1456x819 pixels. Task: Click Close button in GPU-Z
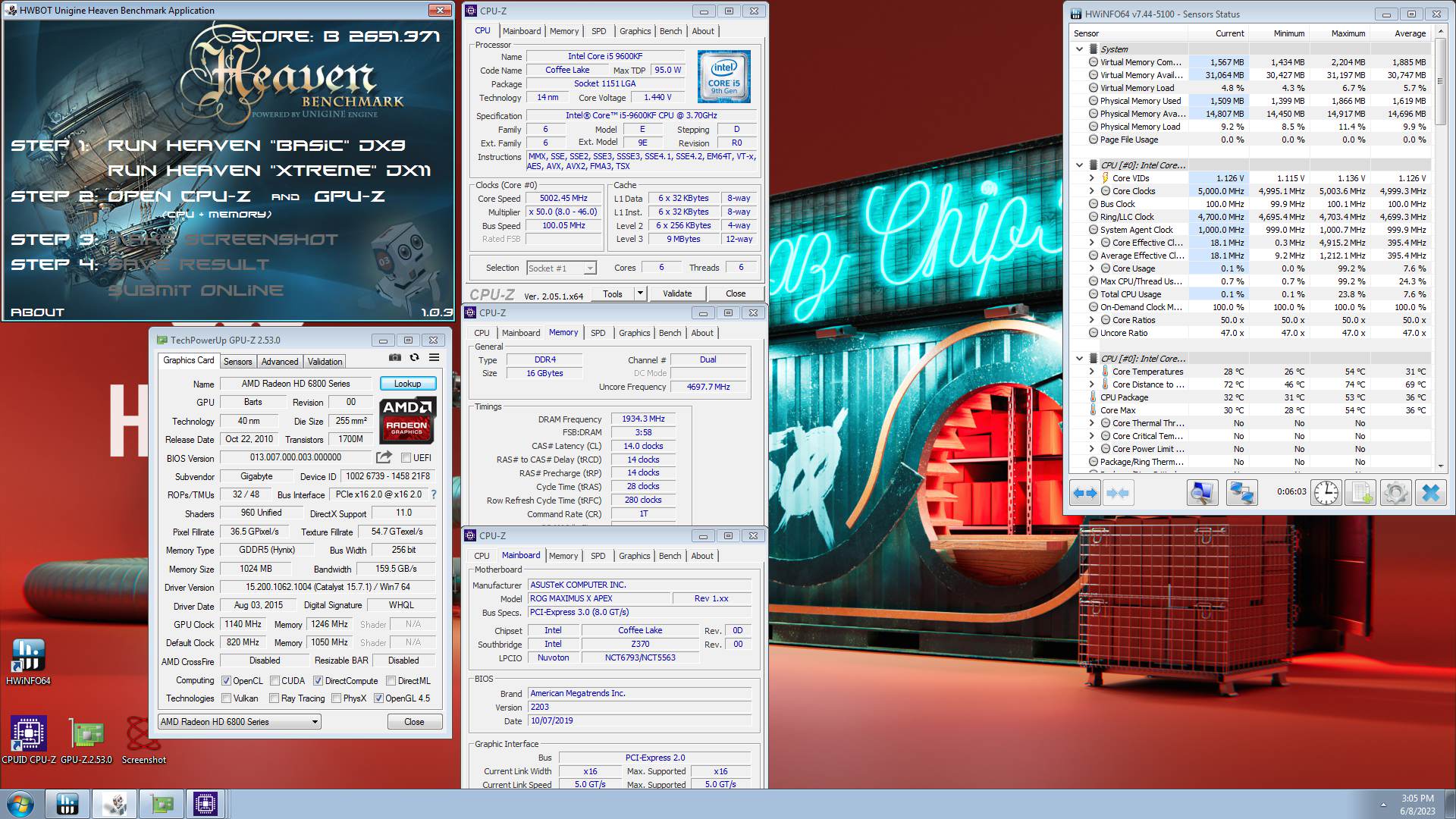414,722
